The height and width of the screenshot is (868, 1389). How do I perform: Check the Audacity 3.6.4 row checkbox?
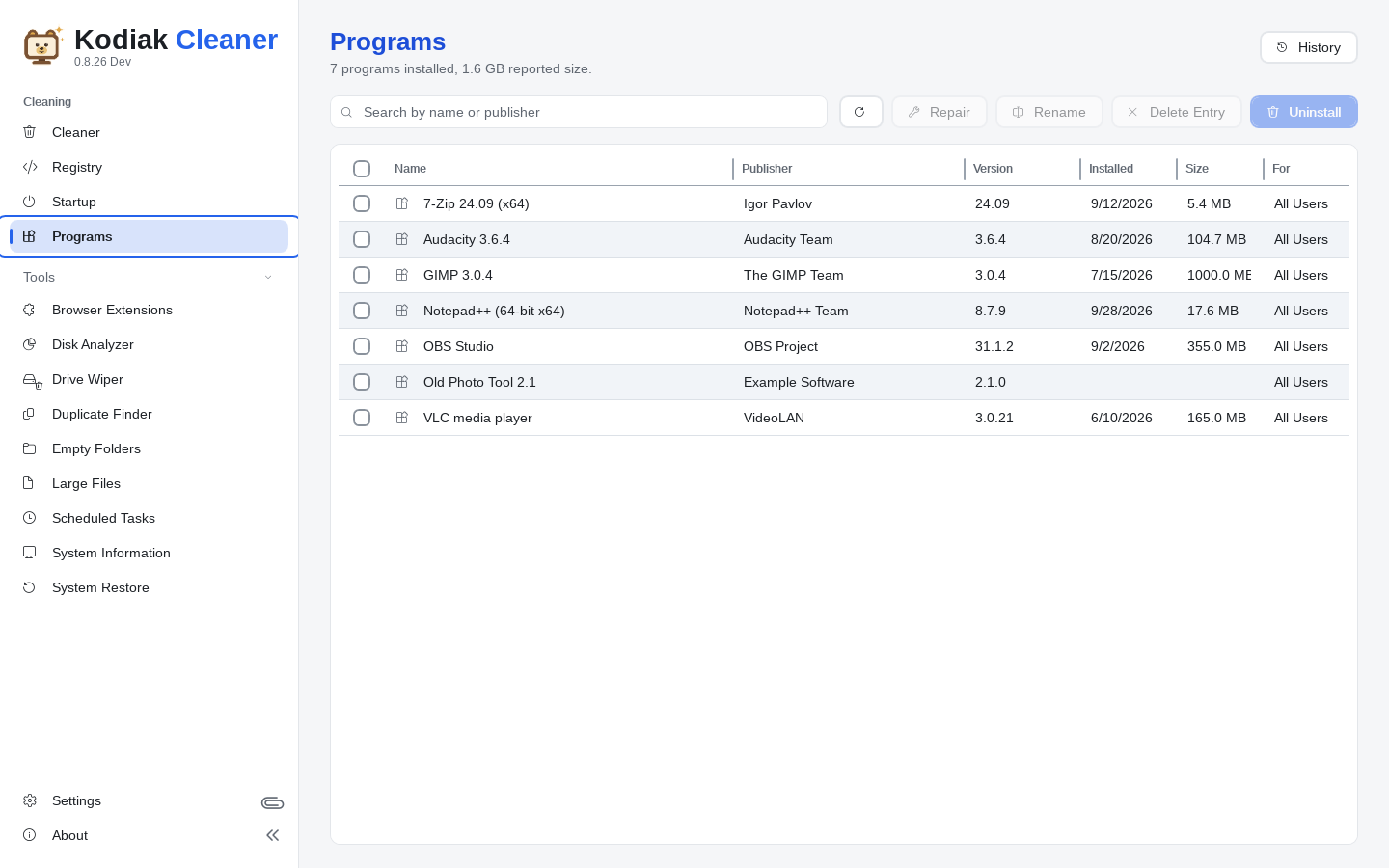pos(362,239)
